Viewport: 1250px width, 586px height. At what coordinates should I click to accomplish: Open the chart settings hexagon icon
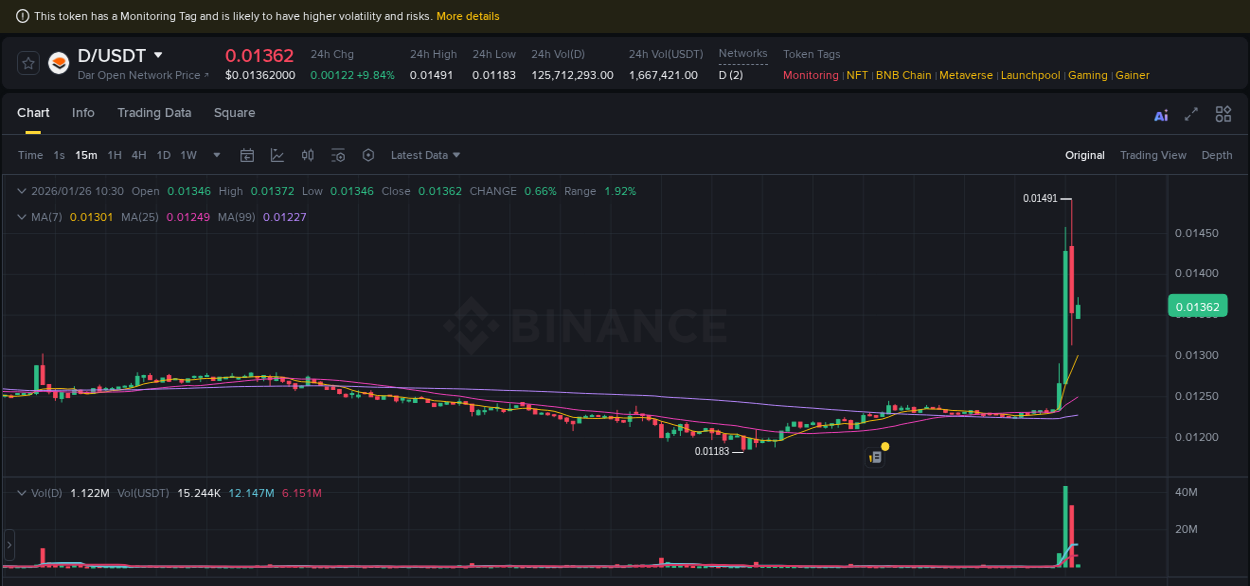pyautogui.click(x=368, y=155)
